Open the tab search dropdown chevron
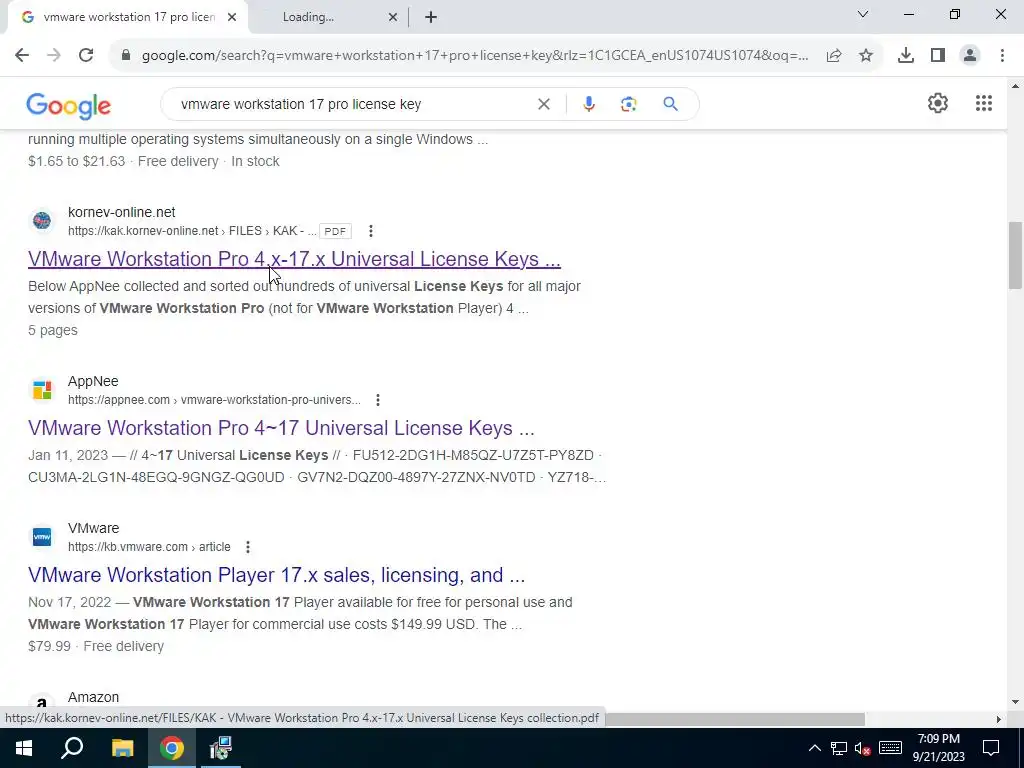 pyautogui.click(x=863, y=14)
